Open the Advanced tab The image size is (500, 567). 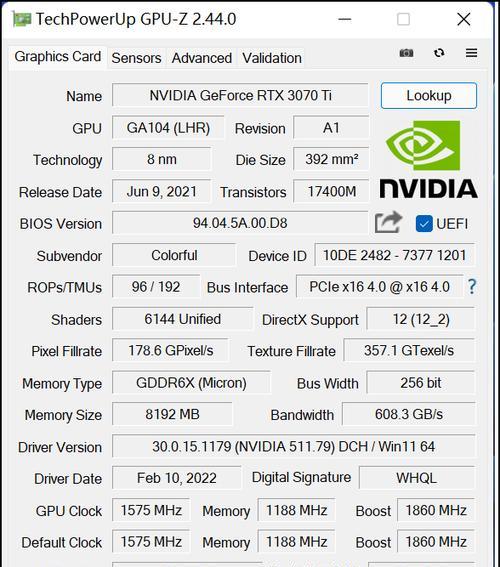pyautogui.click(x=202, y=58)
